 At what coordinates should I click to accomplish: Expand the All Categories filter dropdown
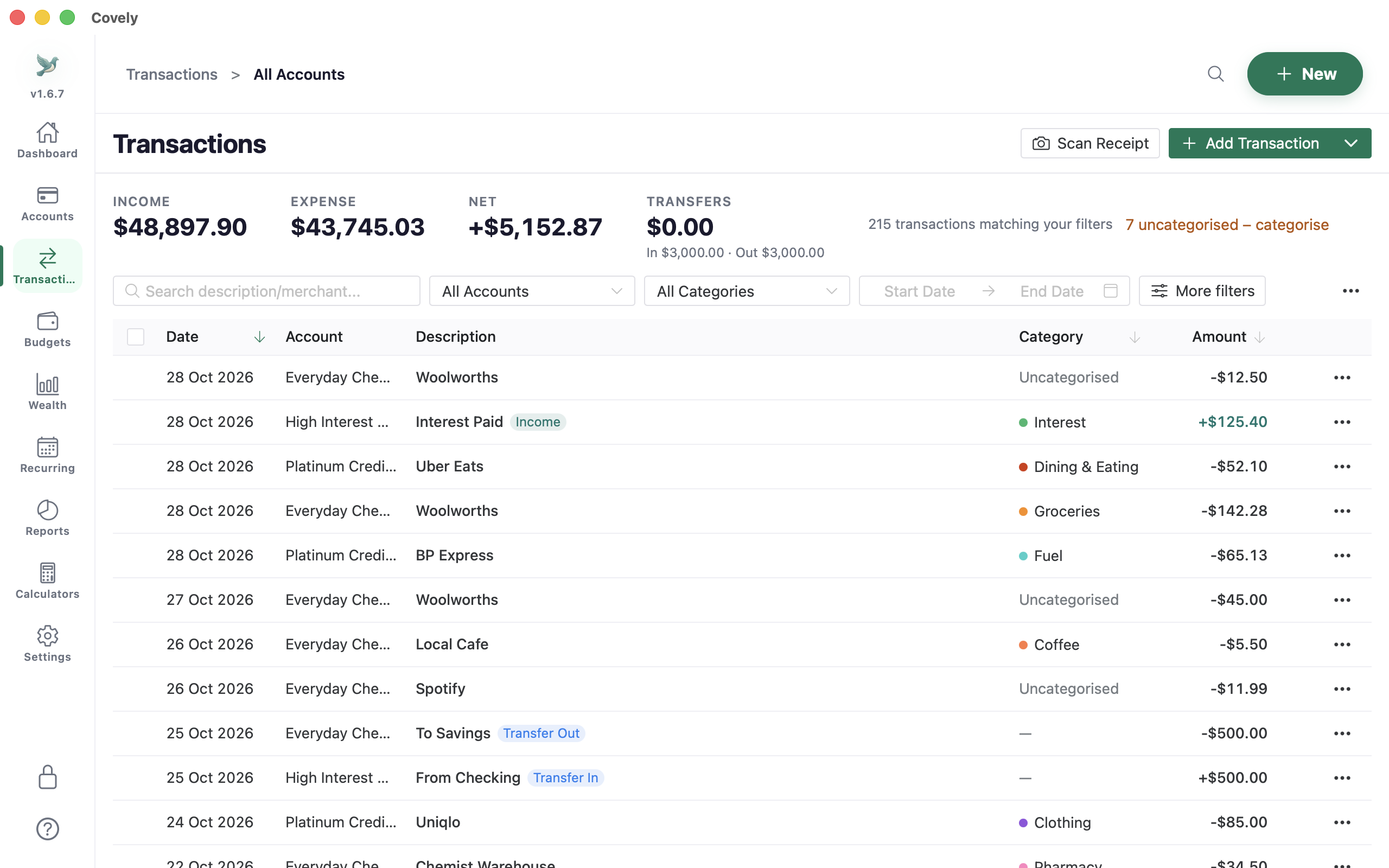[x=747, y=291]
